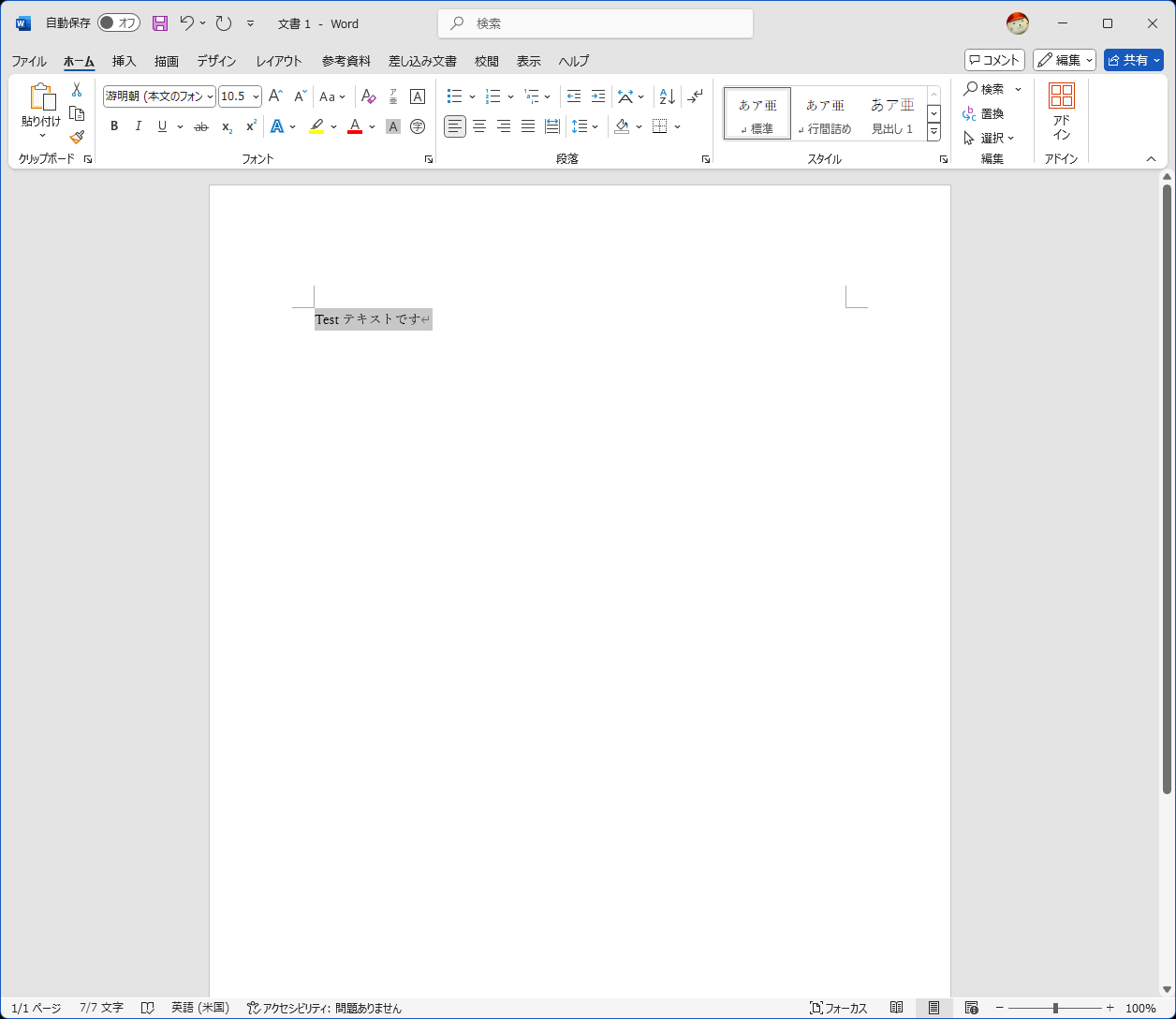Viewport: 1176px width, 1019px height.
Task: Toggle bold formatting
Action: point(113,126)
